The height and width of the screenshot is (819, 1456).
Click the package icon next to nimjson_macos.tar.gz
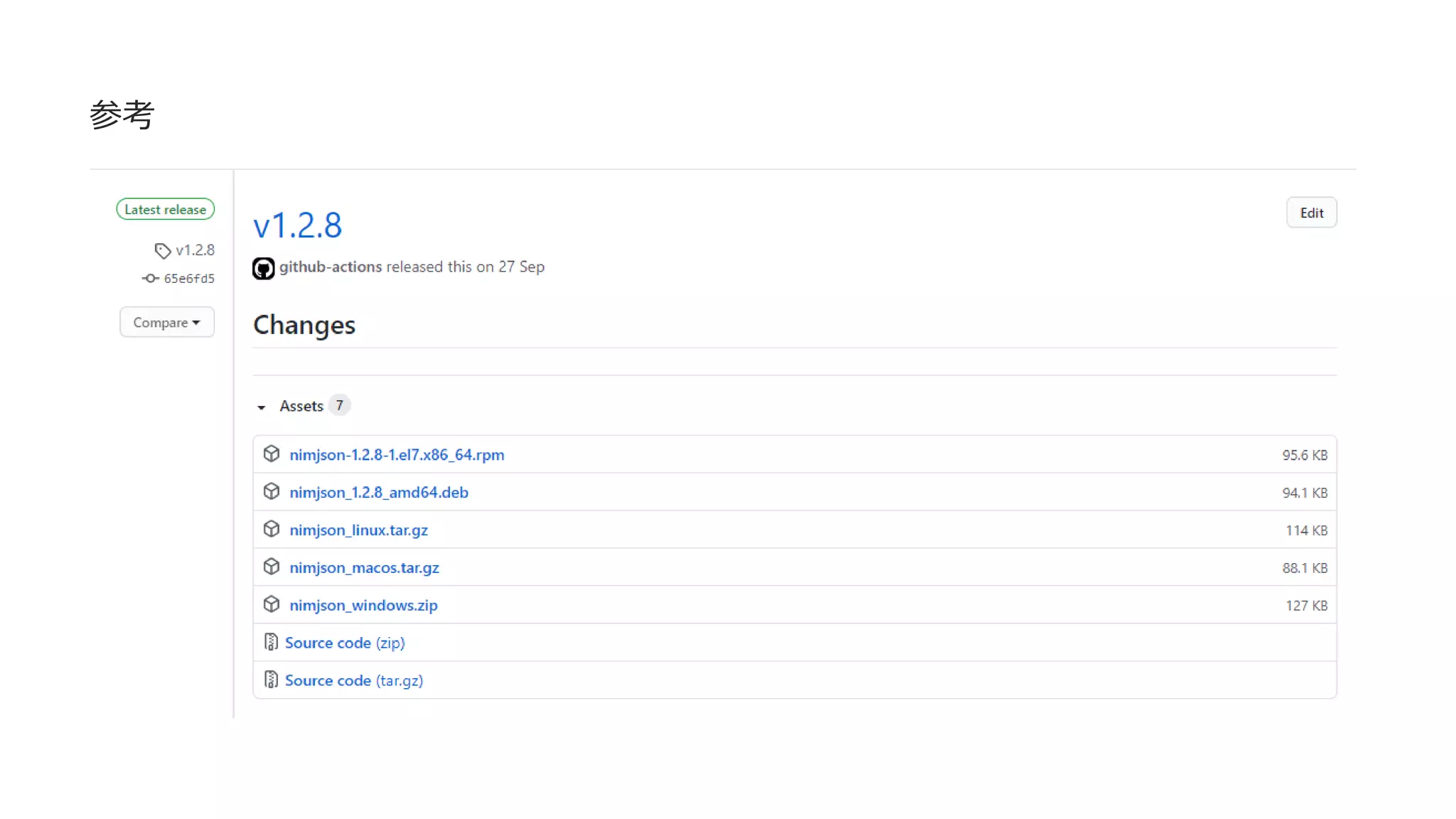click(x=271, y=567)
